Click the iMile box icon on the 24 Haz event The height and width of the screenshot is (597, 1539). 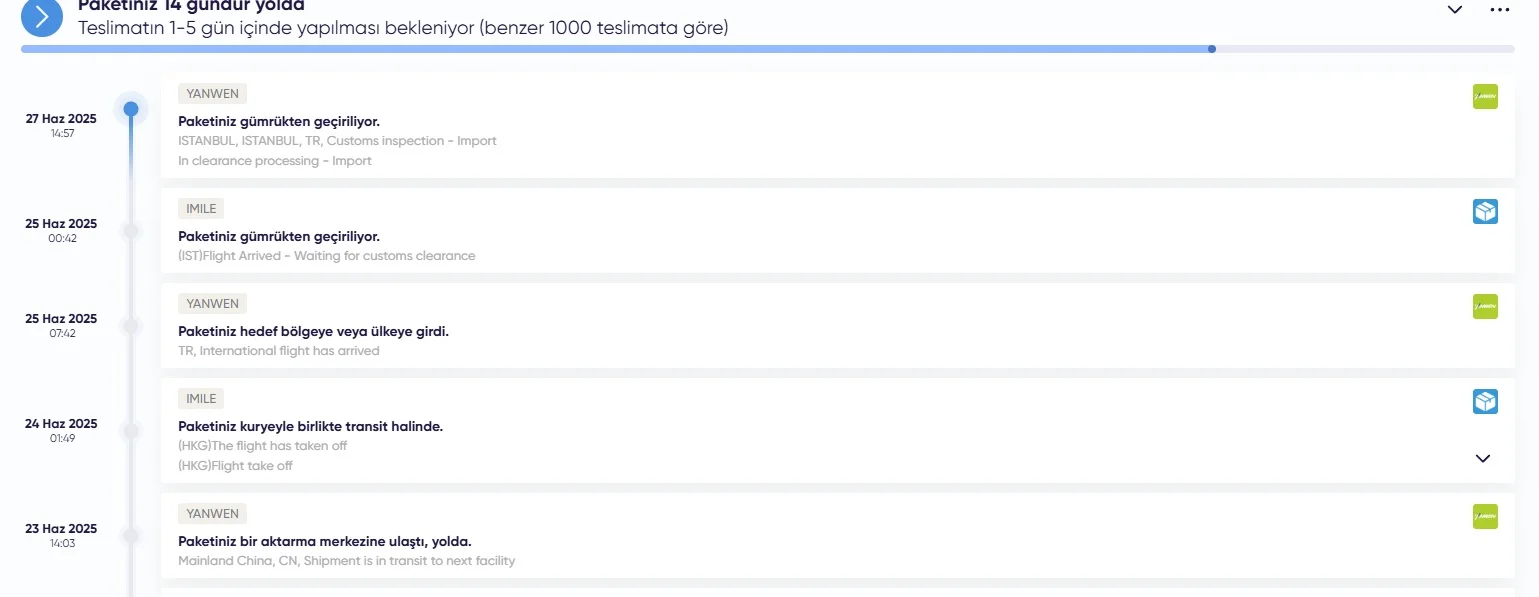pyautogui.click(x=1485, y=402)
